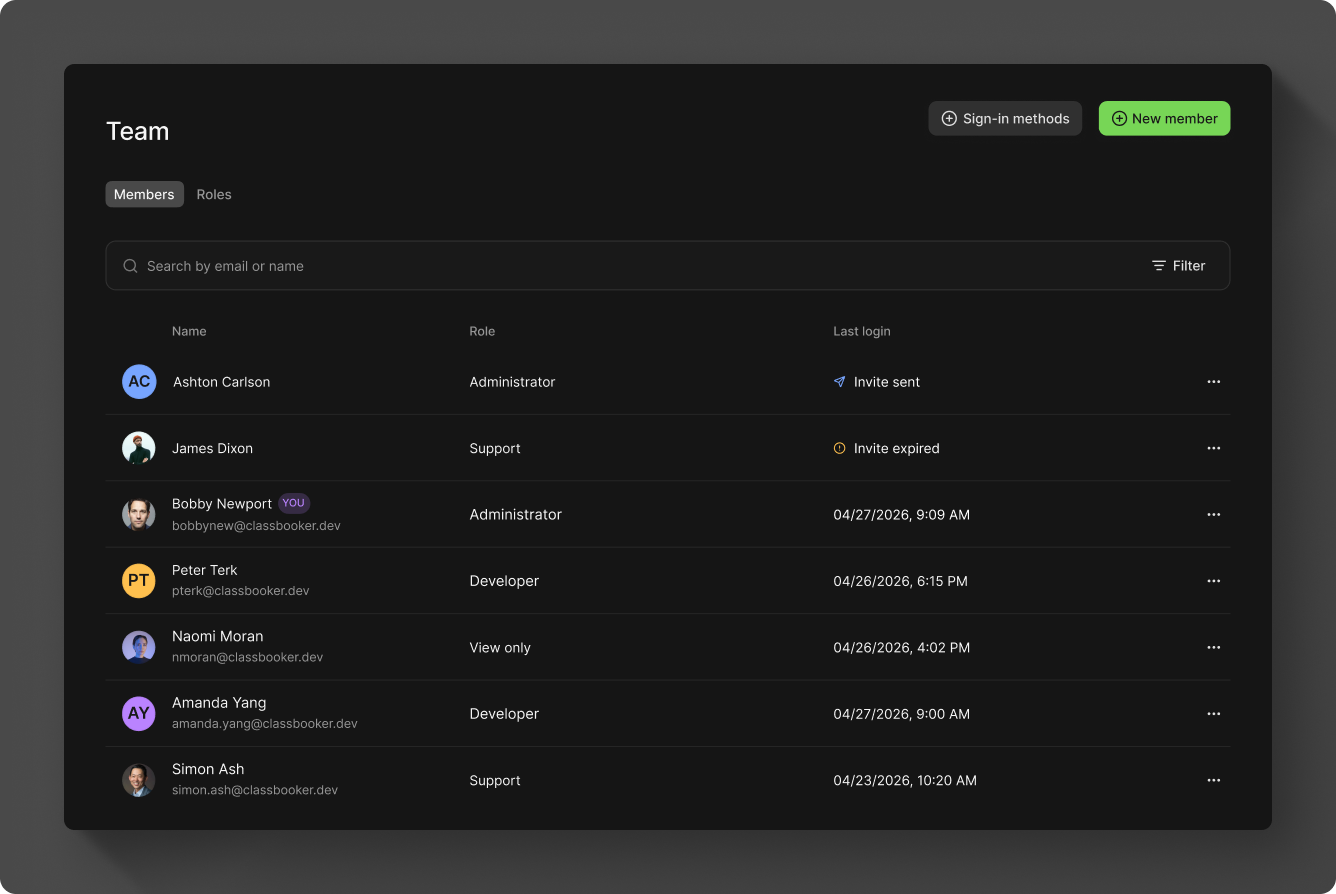The height and width of the screenshot is (894, 1336).
Task: Click the YOU badge next to Bobby Newport
Action: (x=293, y=503)
